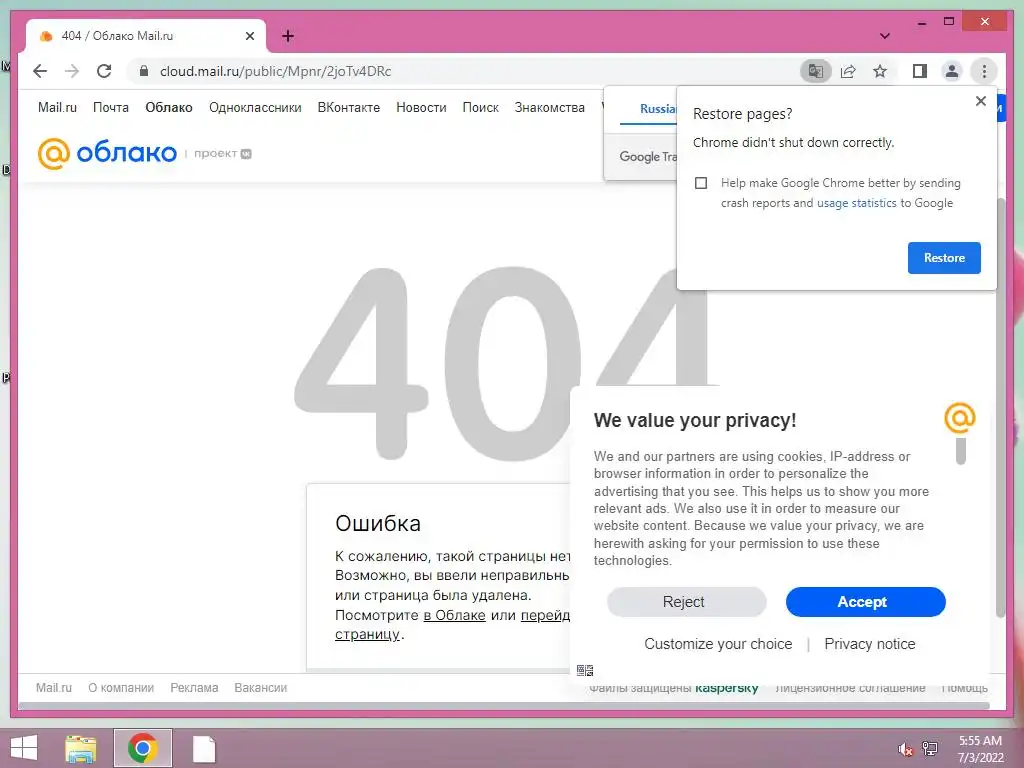The height and width of the screenshot is (768, 1024).
Task: Open the Chrome profile avatar icon
Action: point(952,71)
